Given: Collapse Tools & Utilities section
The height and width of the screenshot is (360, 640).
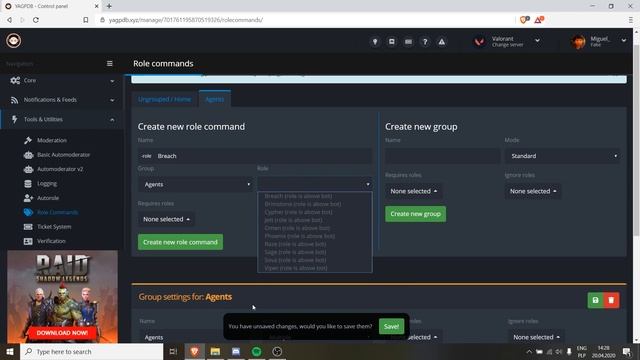Looking at the screenshot, I should pyautogui.click(x=112, y=120).
